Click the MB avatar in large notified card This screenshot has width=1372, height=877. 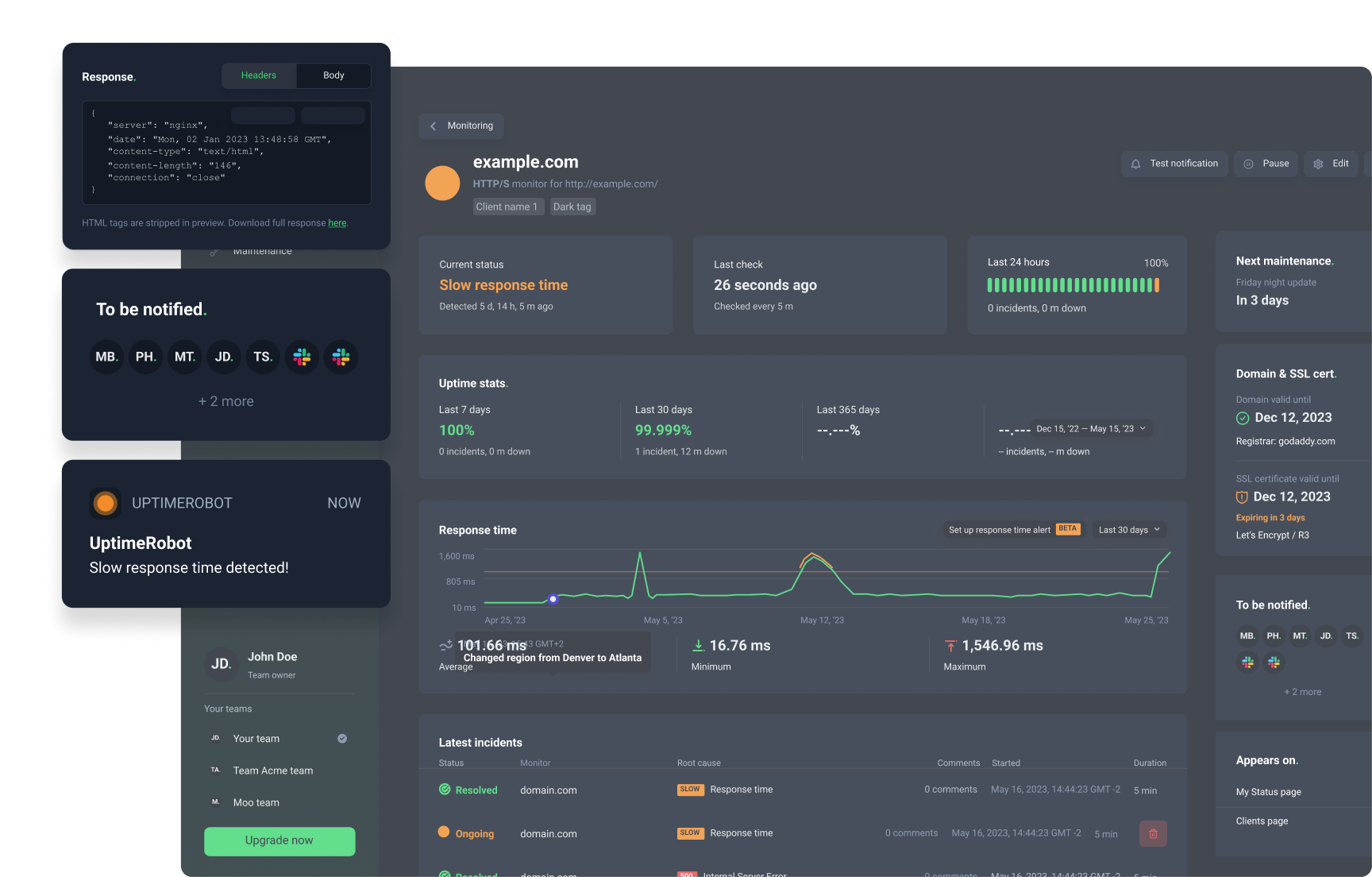pos(106,357)
